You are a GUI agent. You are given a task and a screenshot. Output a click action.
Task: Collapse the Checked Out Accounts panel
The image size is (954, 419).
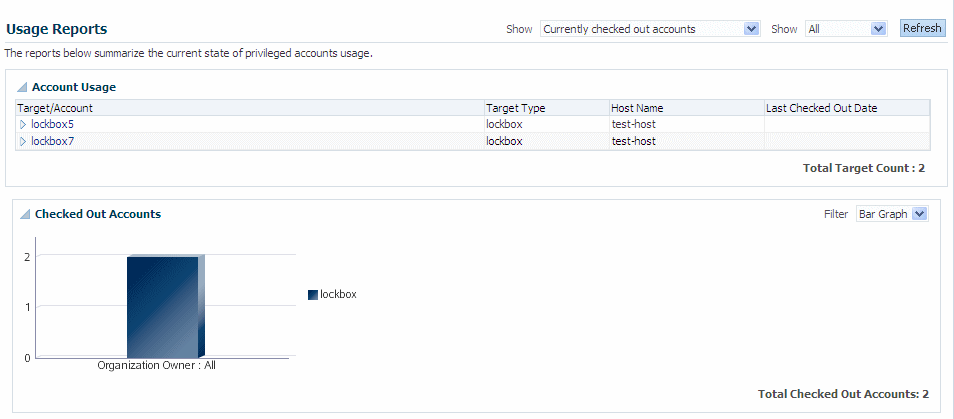(x=25, y=214)
